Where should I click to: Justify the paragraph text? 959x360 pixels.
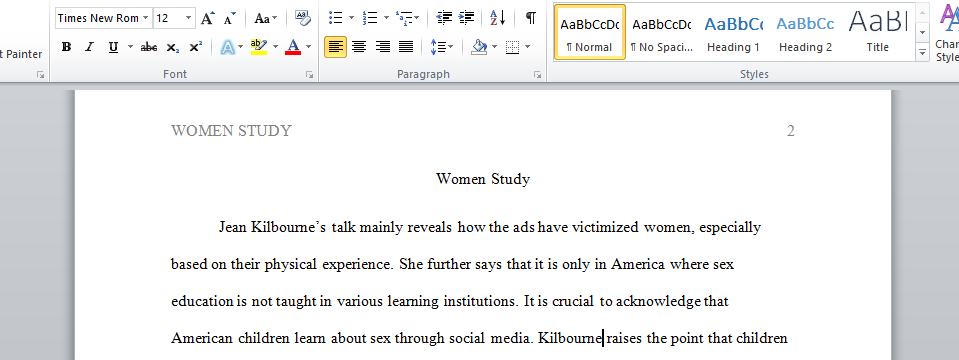(x=406, y=47)
